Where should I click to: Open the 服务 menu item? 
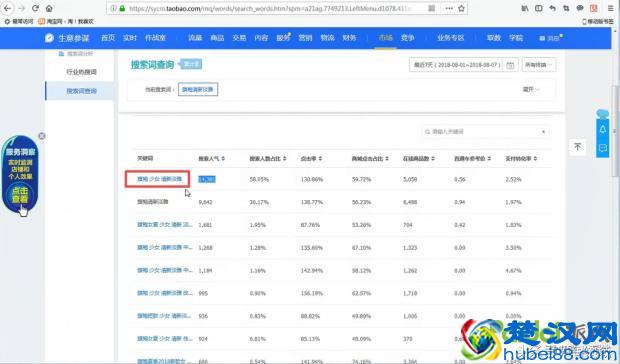283,38
